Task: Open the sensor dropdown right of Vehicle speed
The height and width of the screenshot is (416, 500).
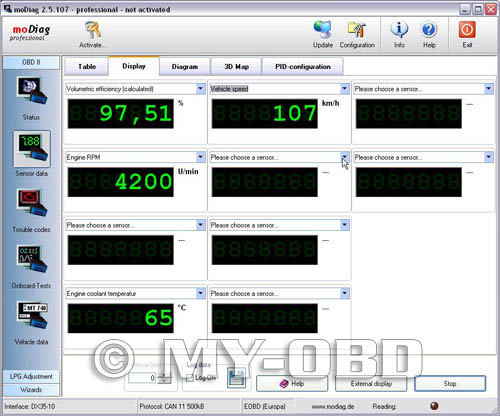Action: coord(489,89)
